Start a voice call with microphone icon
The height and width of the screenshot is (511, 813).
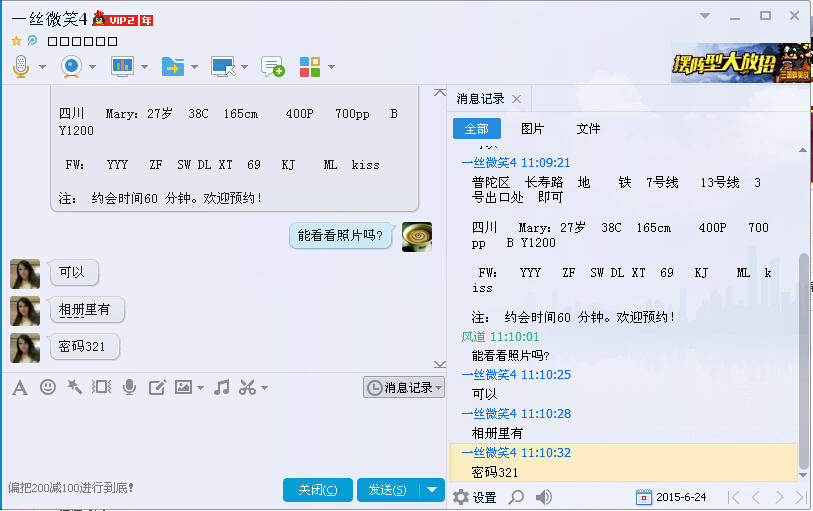pos(20,67)
